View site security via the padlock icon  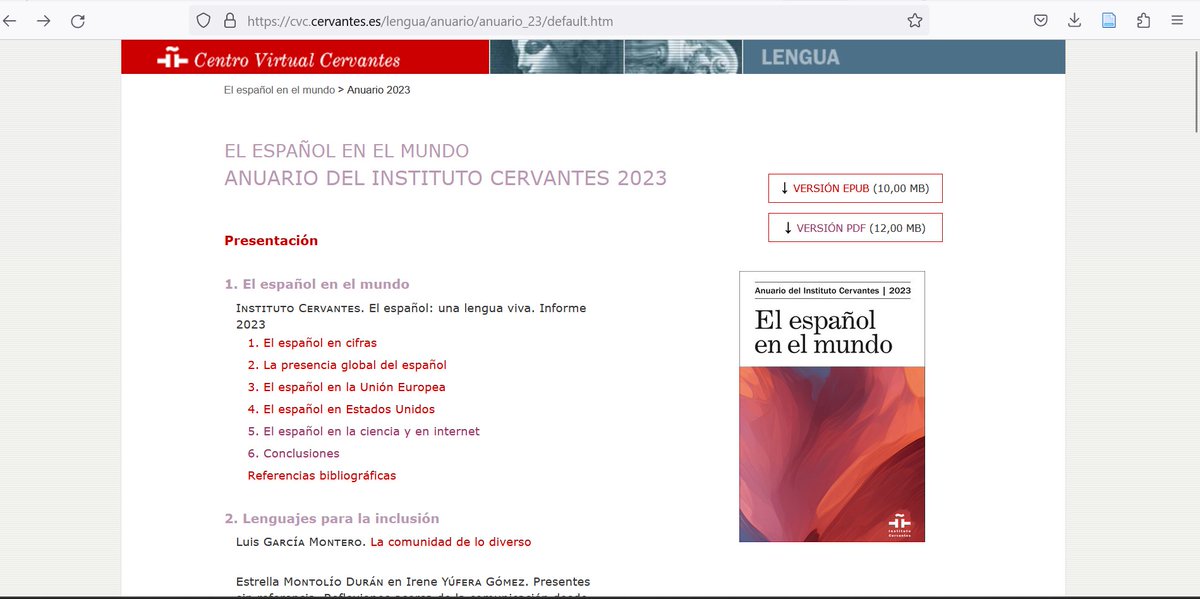[229, 20]
